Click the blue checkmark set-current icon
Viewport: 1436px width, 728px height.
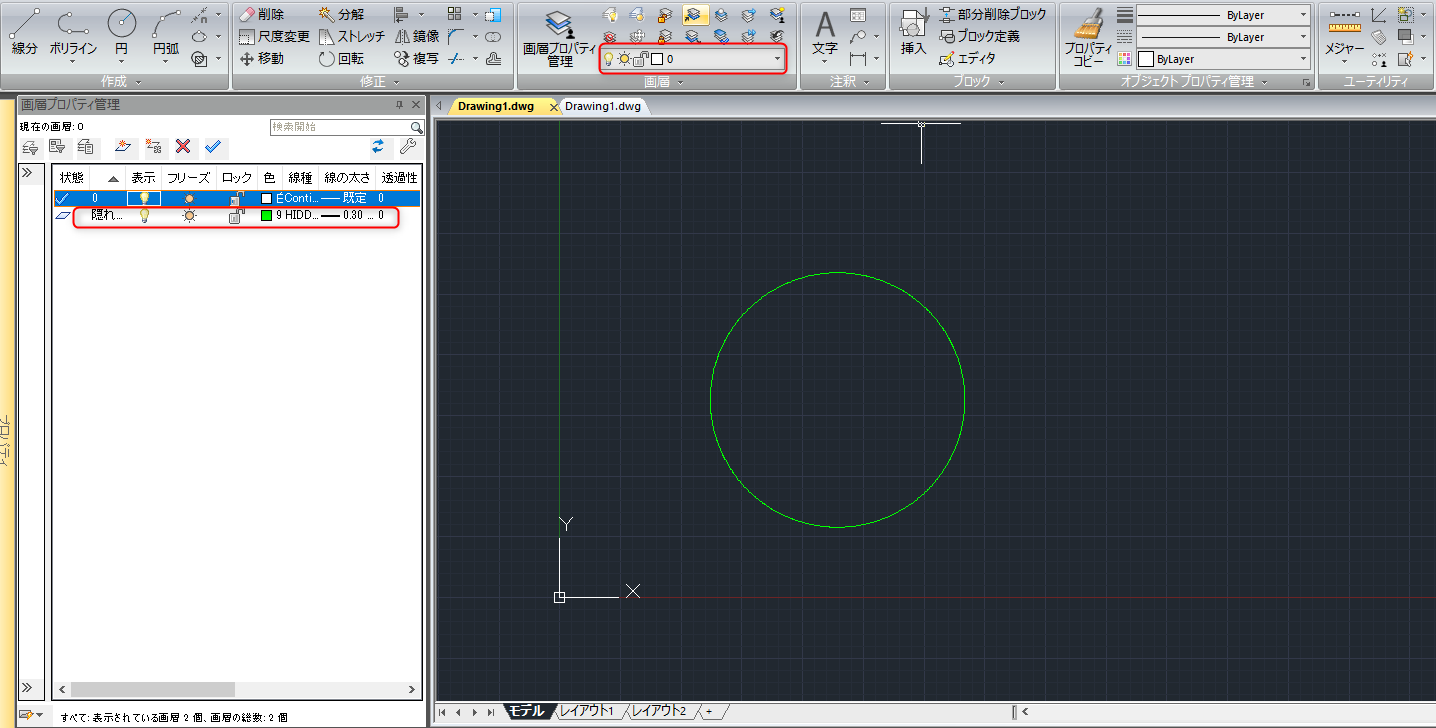213,146
